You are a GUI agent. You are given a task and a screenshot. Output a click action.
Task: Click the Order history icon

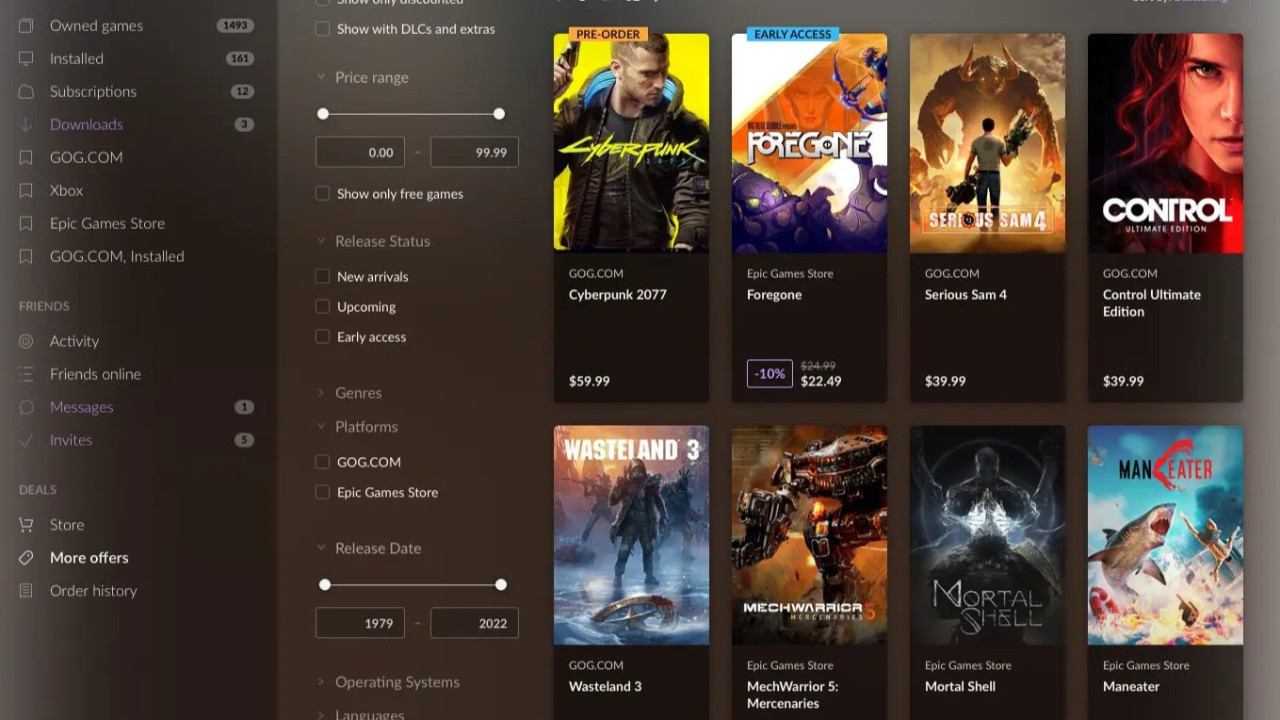[x=27, y=590]
